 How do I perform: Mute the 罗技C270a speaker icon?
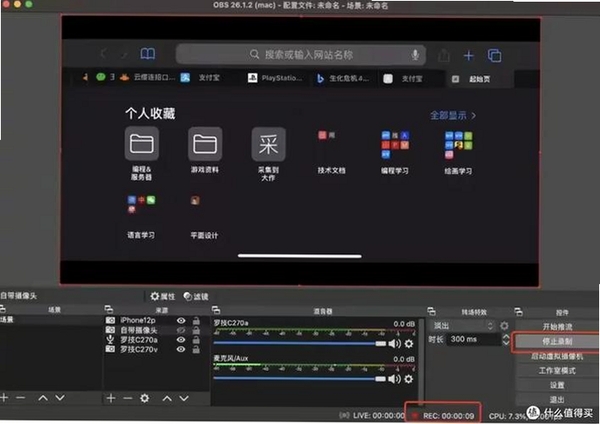click(395, 344)
